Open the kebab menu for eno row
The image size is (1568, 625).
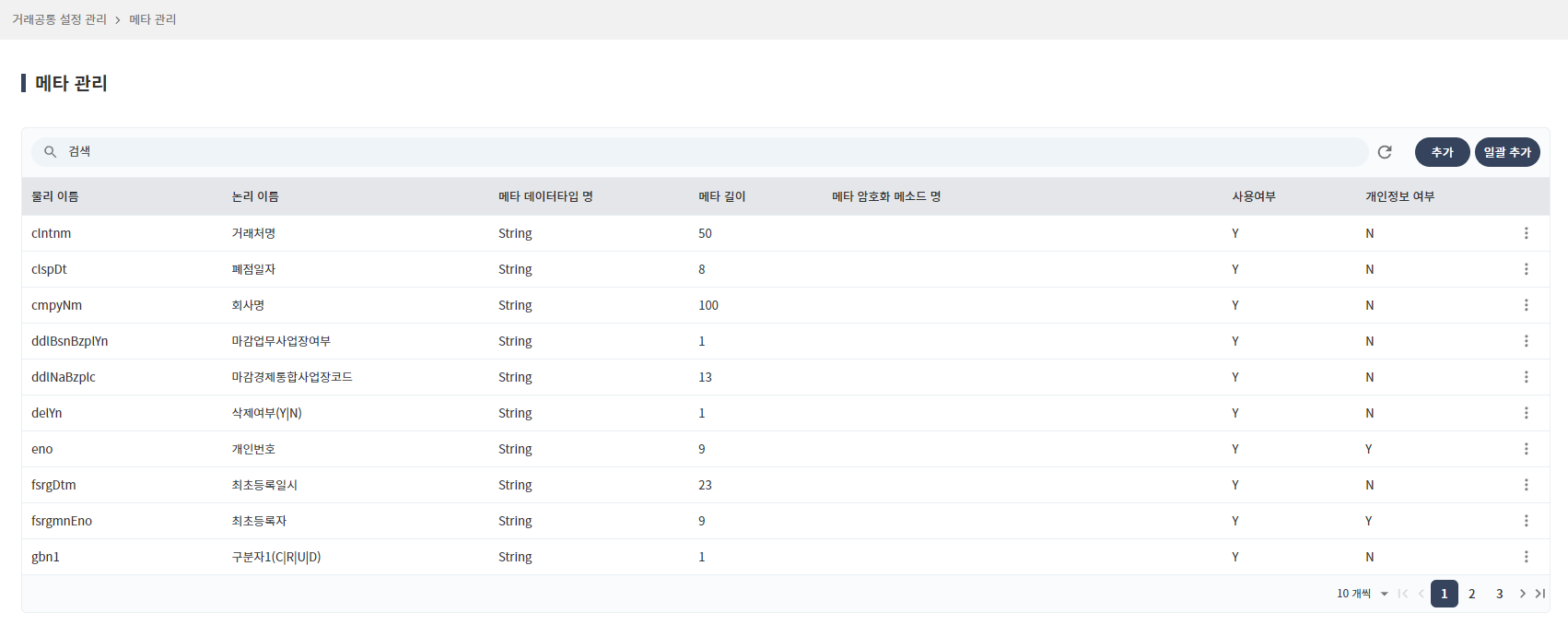click(x=1526, y=449)
